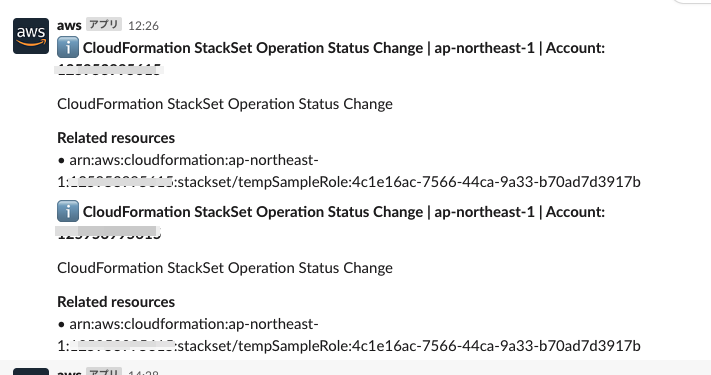Screen dimensions: 711x375
Task: Click the first Related resources heading
Action: pyautogui.click(x=116, y=138)
